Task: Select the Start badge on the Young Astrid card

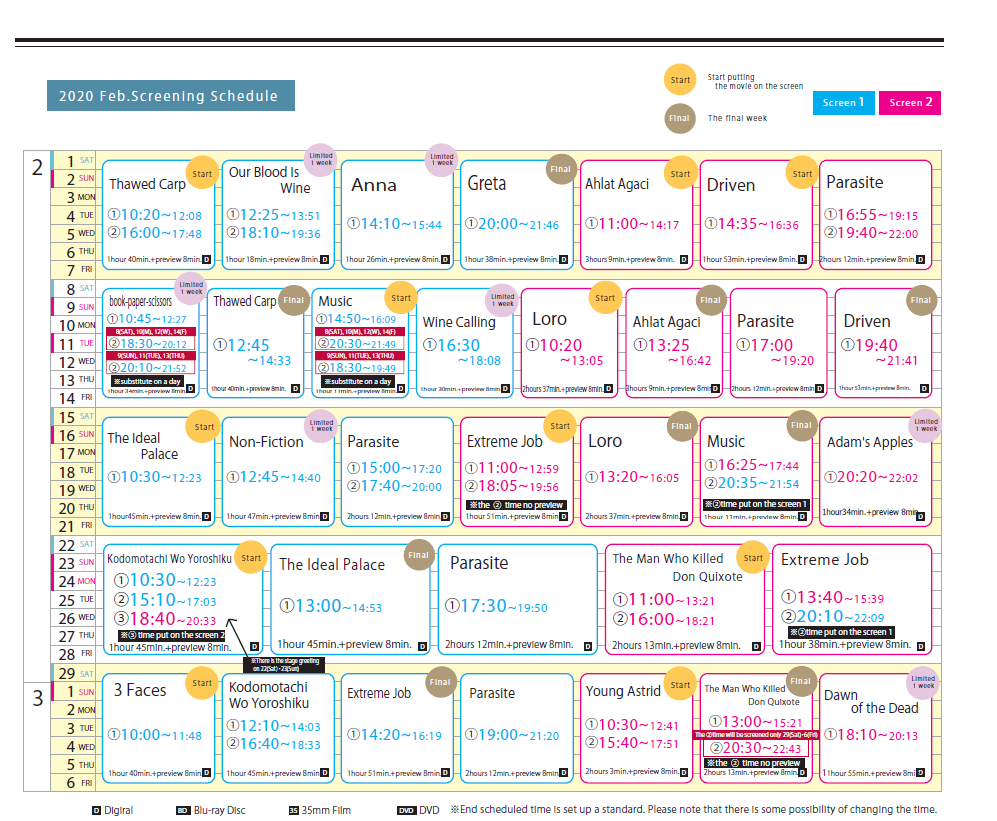Action: 680,685
